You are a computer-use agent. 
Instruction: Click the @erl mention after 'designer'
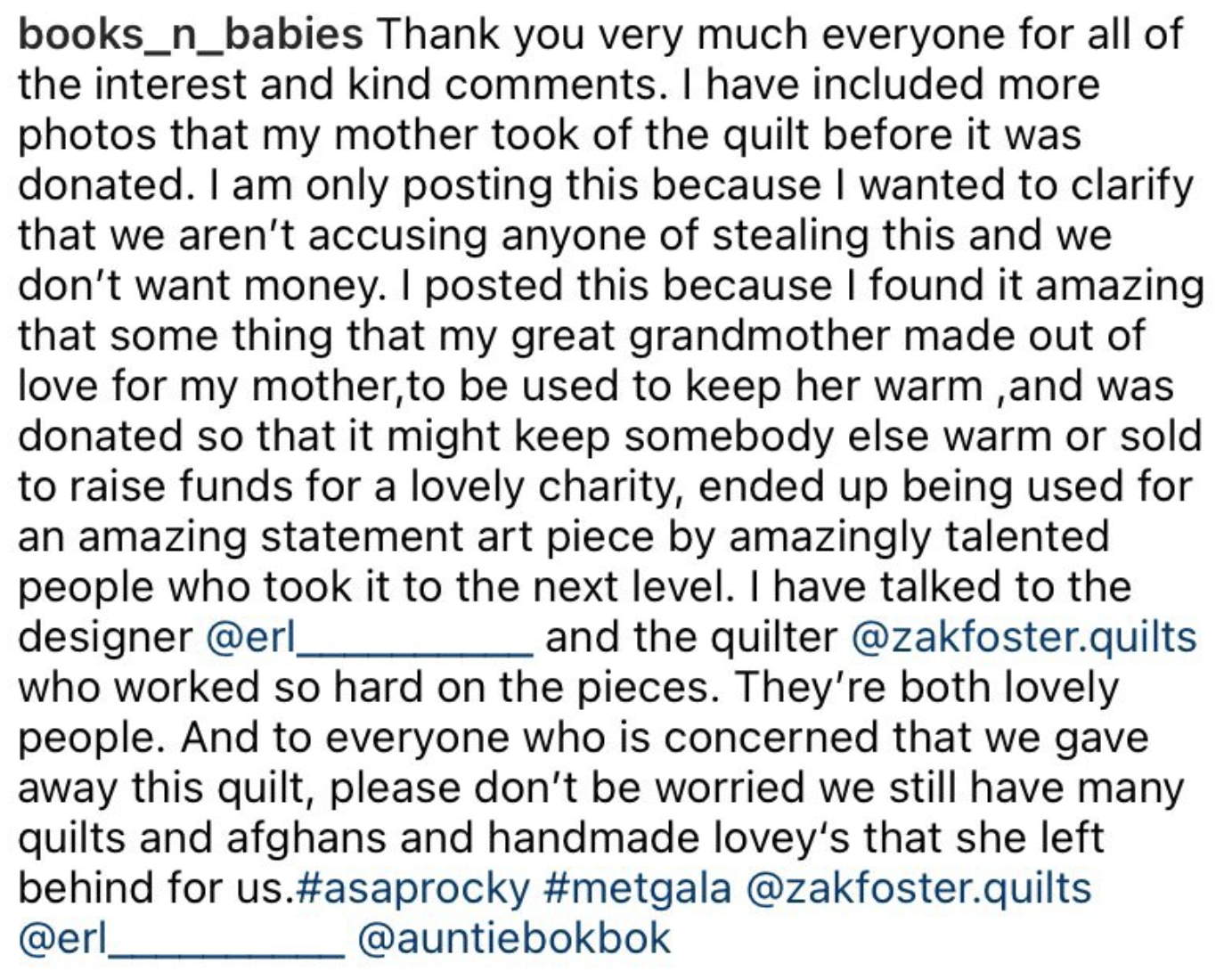pos(369,638)
